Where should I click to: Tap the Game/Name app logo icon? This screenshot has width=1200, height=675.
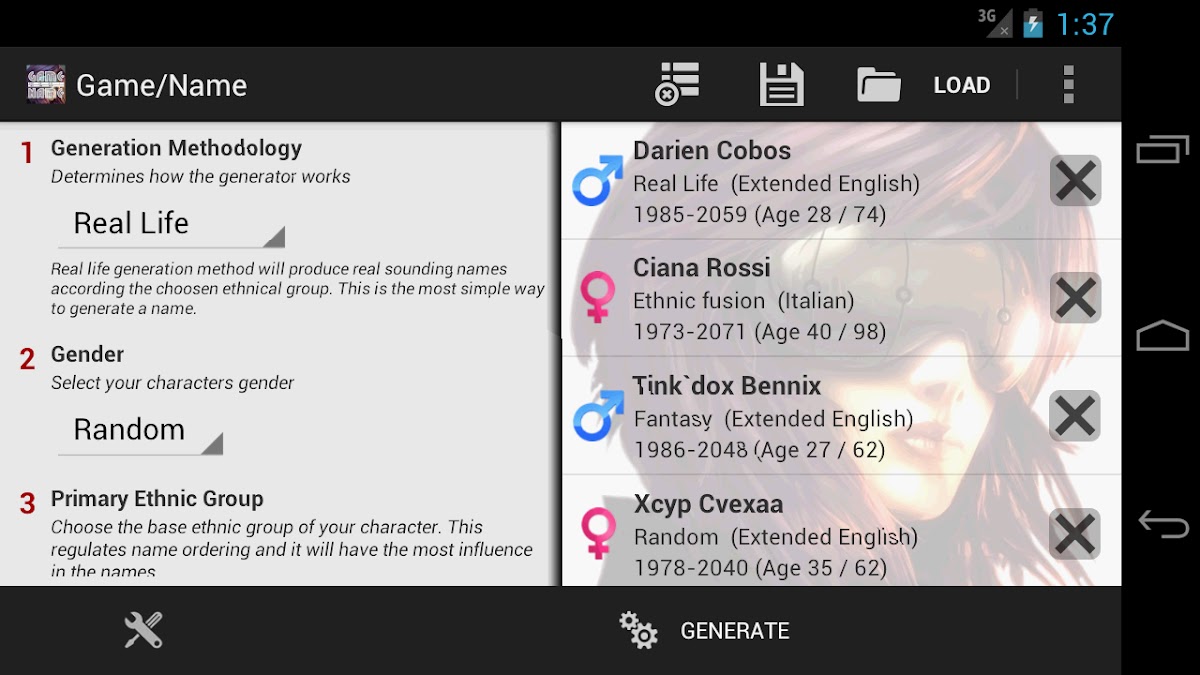[x=46, y=85]
